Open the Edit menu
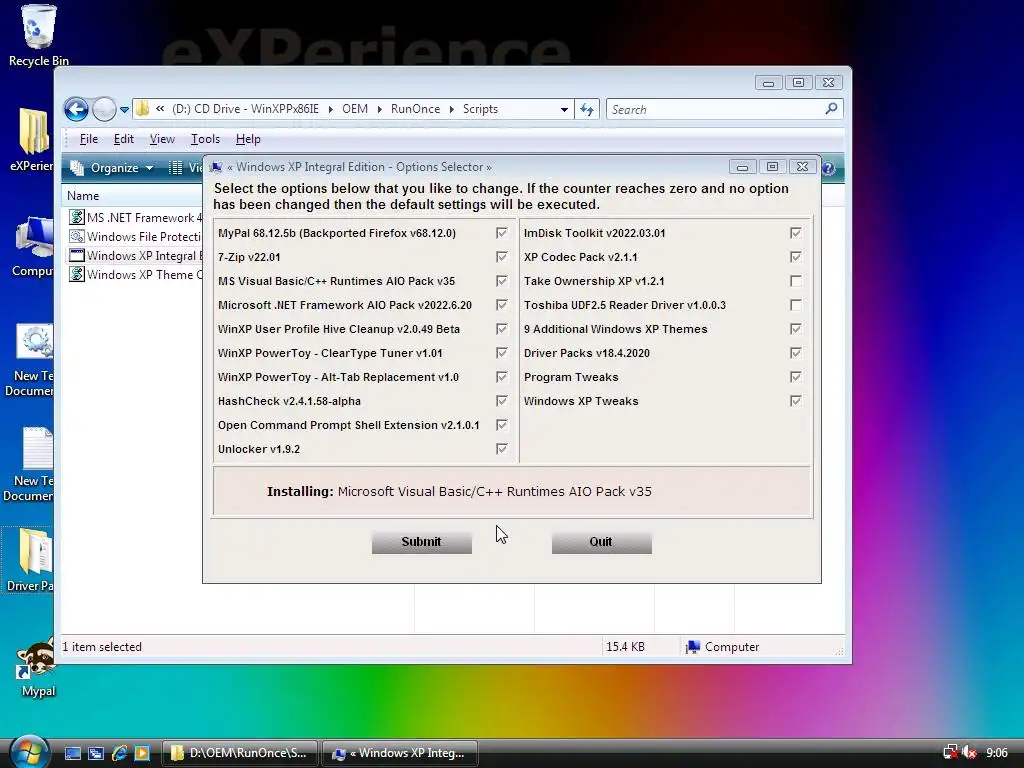1024x768 pixels. click(123, 139)
